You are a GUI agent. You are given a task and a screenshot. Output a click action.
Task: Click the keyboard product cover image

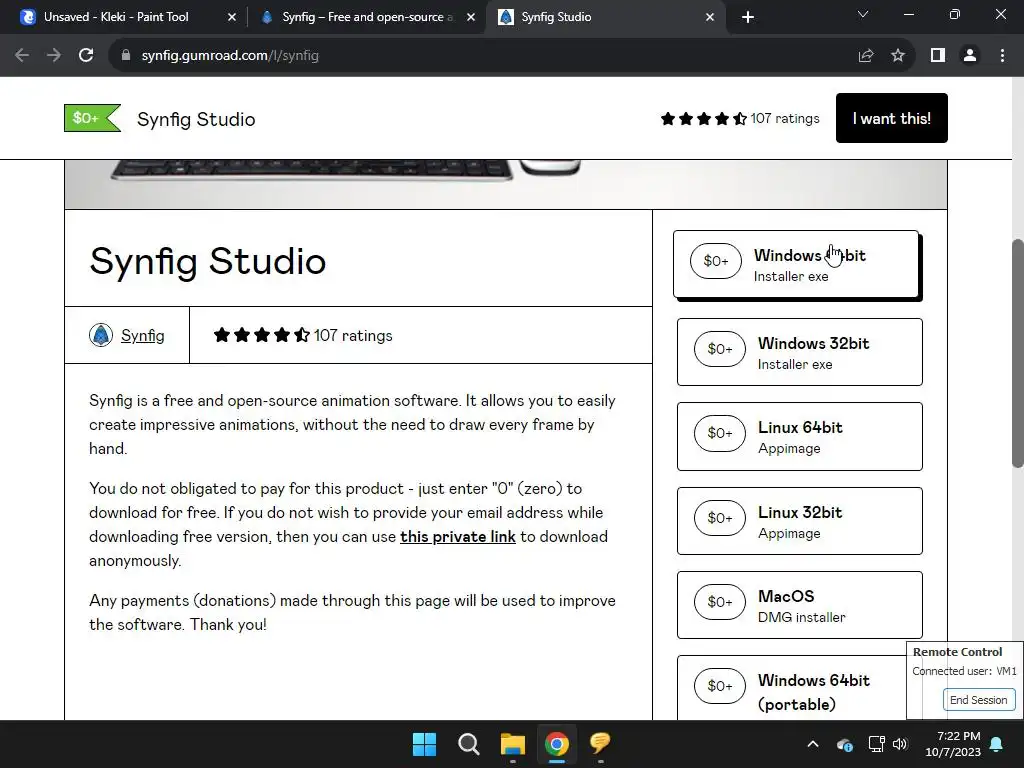tap(505, 184)
